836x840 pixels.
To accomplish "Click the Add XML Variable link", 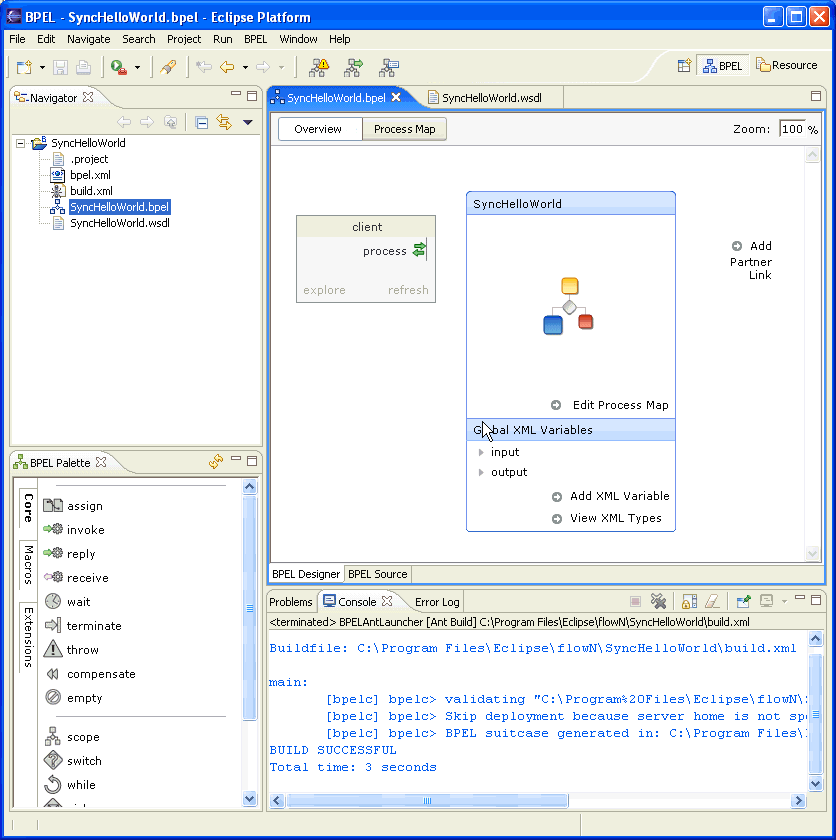I will pyautogui.click(x=611, y=496).
